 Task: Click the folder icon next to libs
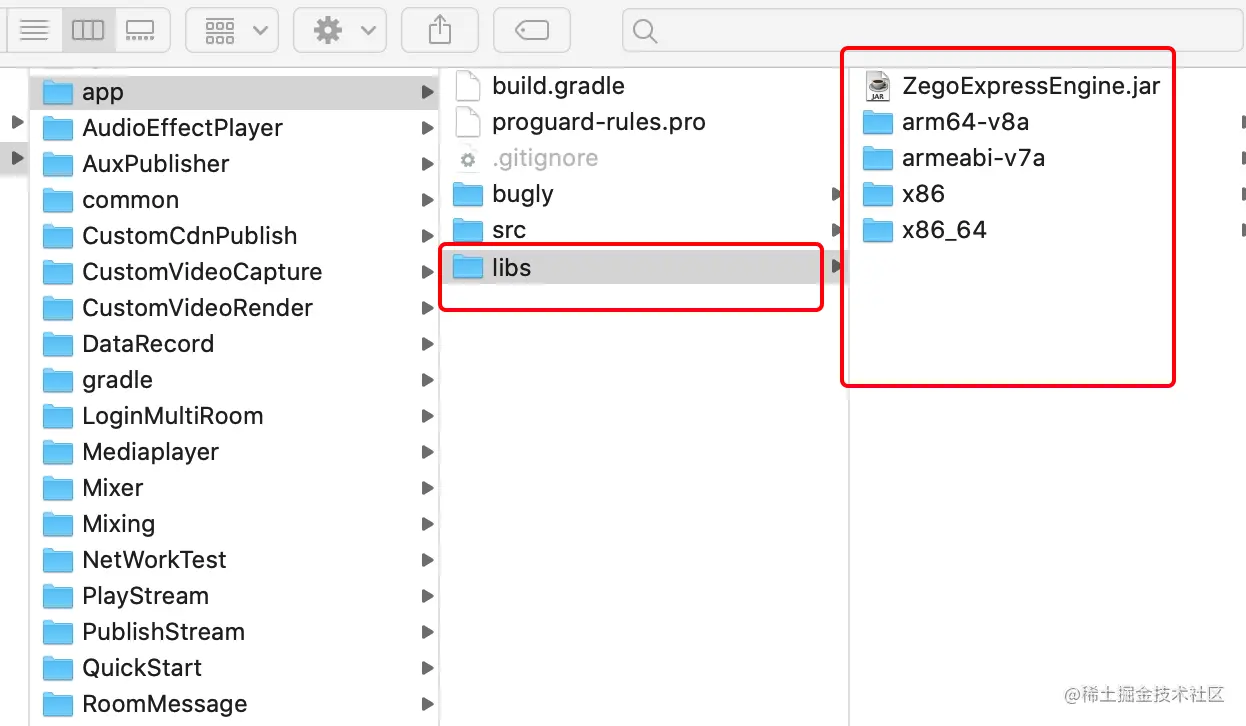click(x=468, y=267)
